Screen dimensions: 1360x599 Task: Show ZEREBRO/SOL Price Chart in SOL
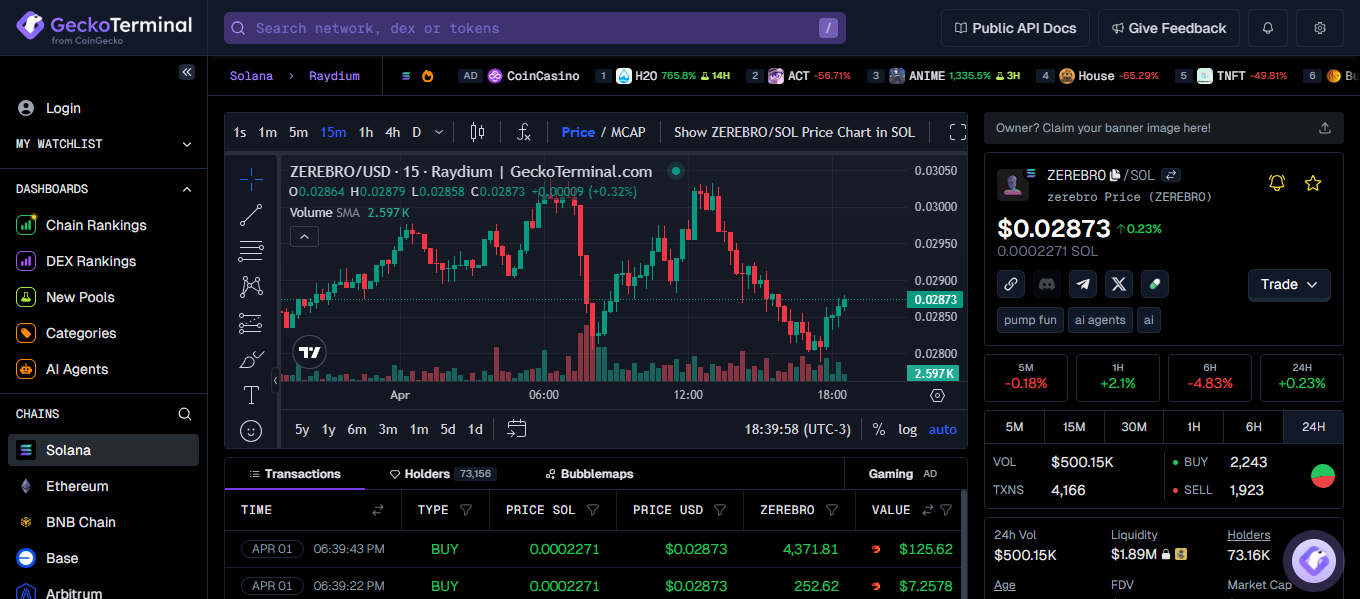point(794,131)
